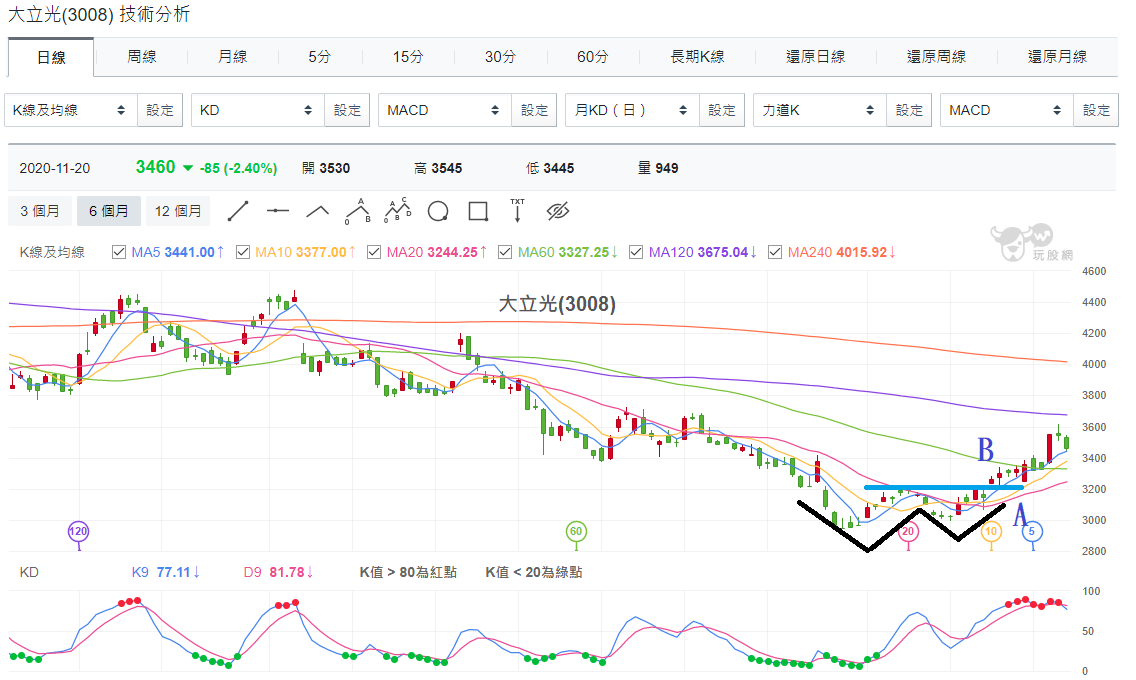
Task: Open the 月線 tab
Action: pos(233,56)
